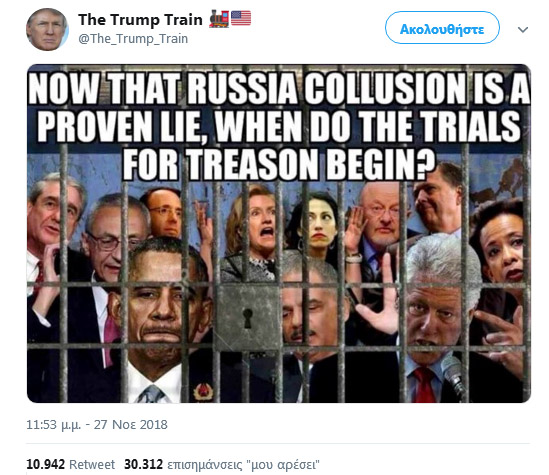The height and width of the screenshot is (475, 549).
Task: Click the locomotive emoji beside account name
Action: coord(219,19)
